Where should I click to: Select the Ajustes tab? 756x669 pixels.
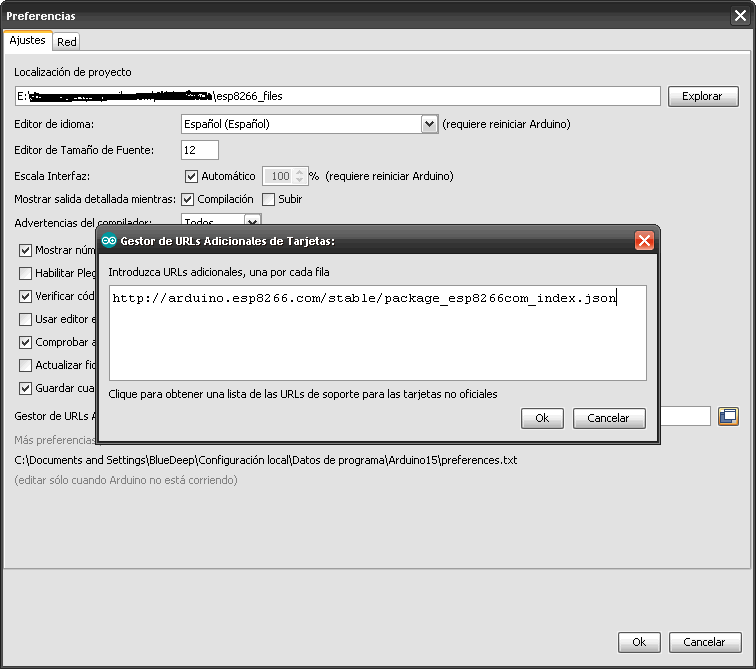(28, 41)
